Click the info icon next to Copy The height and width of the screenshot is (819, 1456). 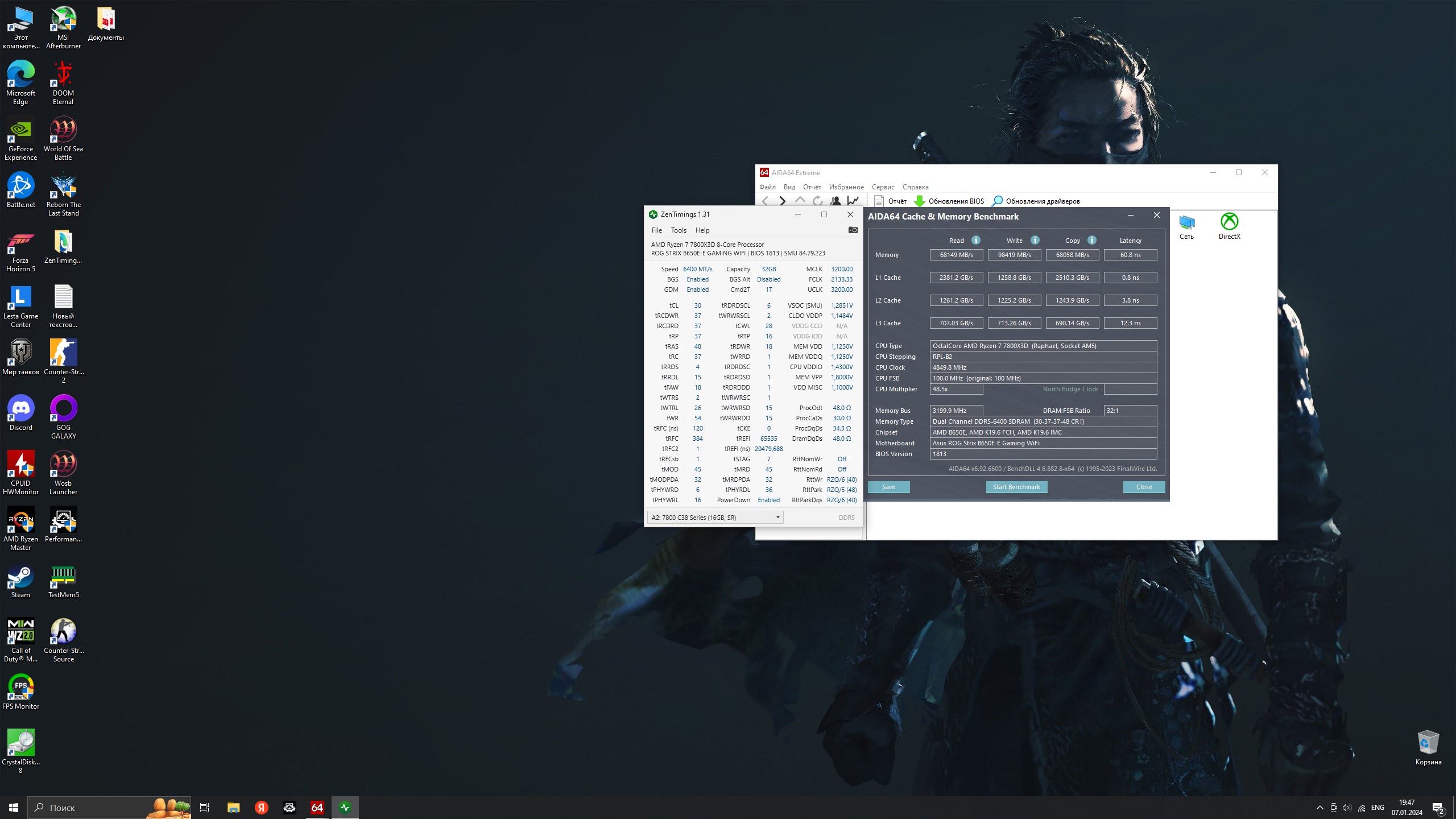[1091, 240]
